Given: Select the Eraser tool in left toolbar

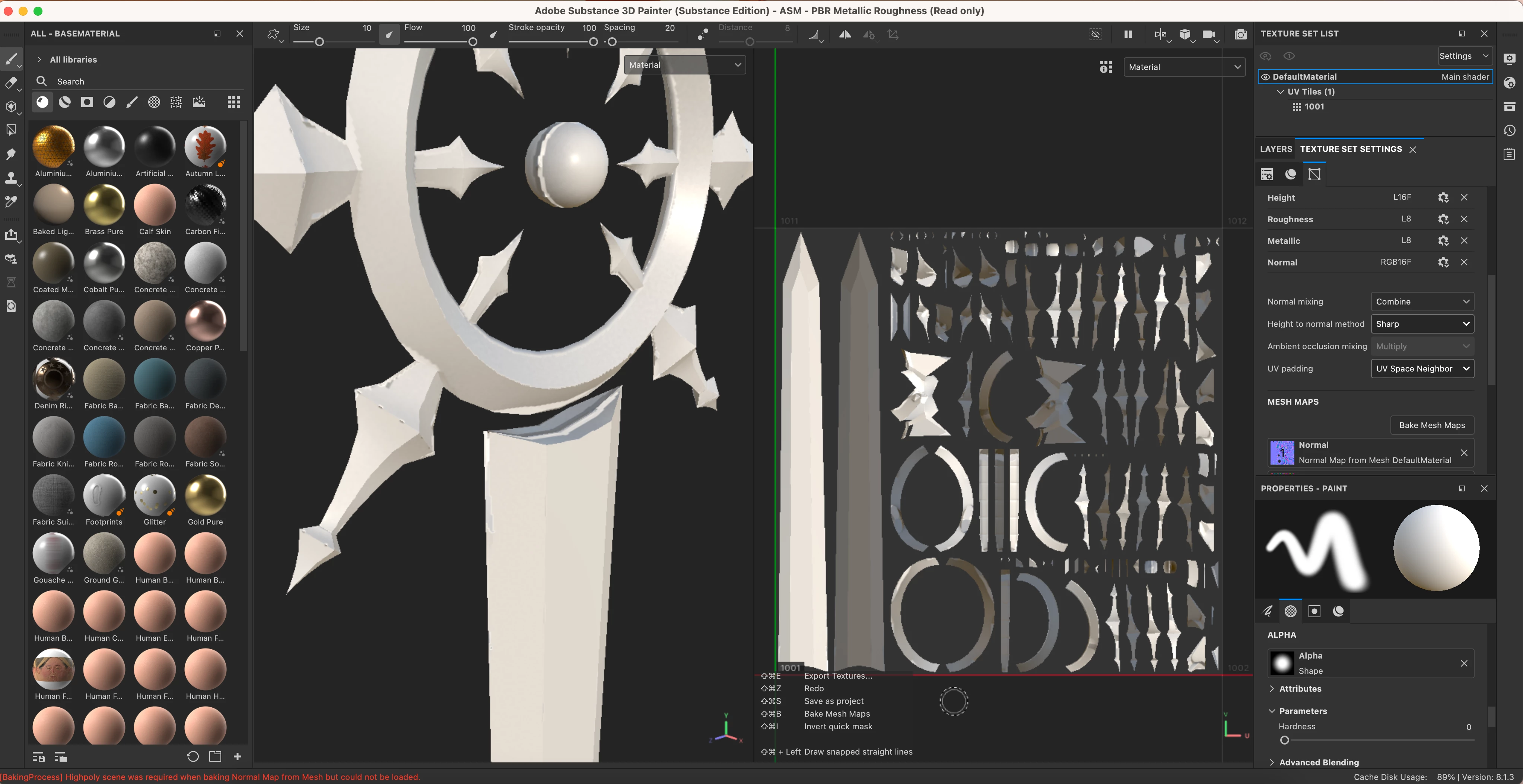Looking at the screenshot, I should (11, 83).
